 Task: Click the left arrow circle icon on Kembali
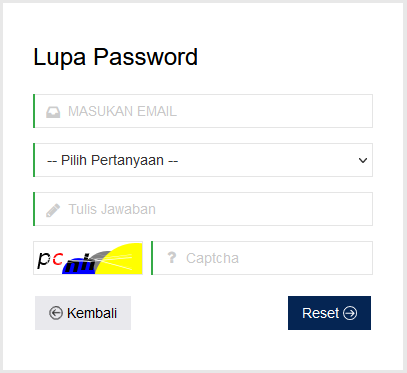(x=56, y=313)
